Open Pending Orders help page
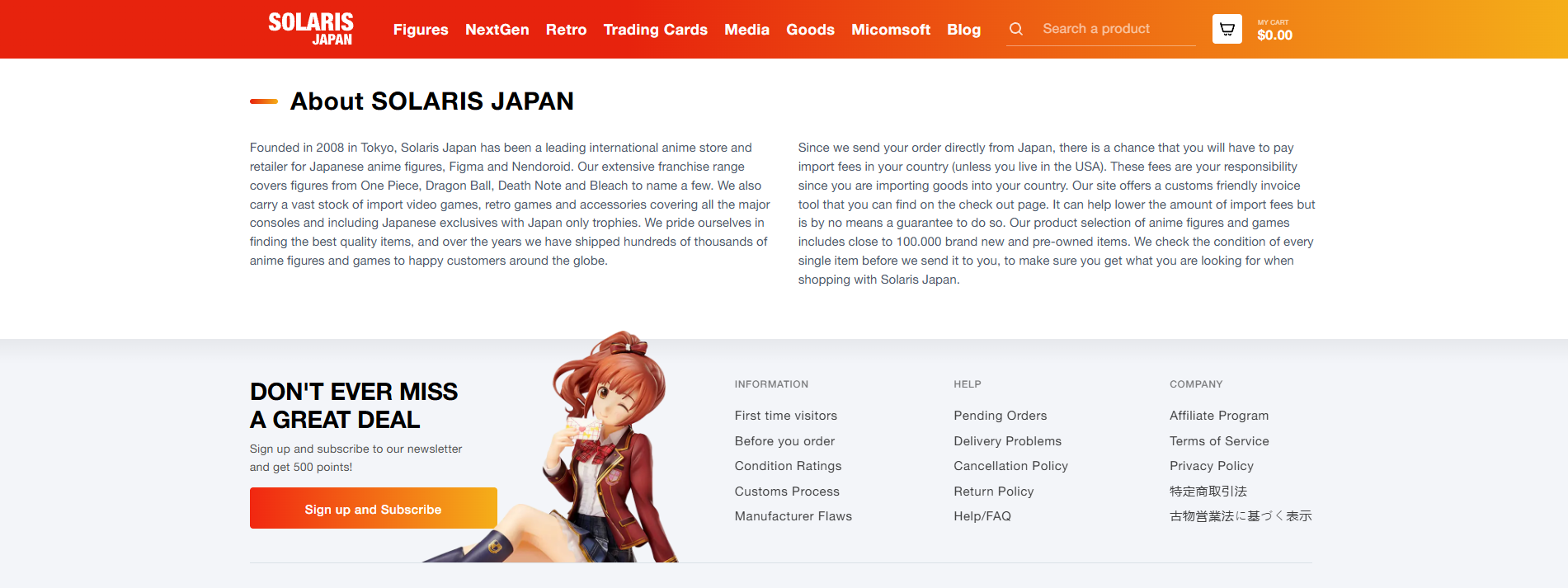 tap(1001, 416)
